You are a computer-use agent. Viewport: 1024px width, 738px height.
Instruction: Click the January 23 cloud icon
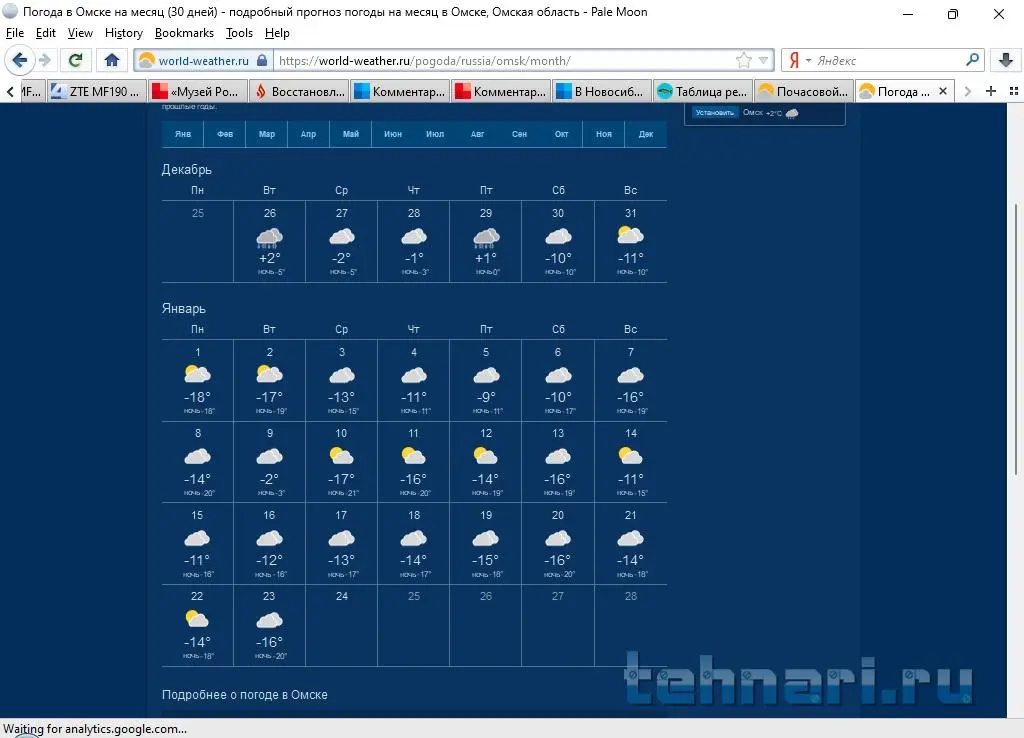pos(269,620)
